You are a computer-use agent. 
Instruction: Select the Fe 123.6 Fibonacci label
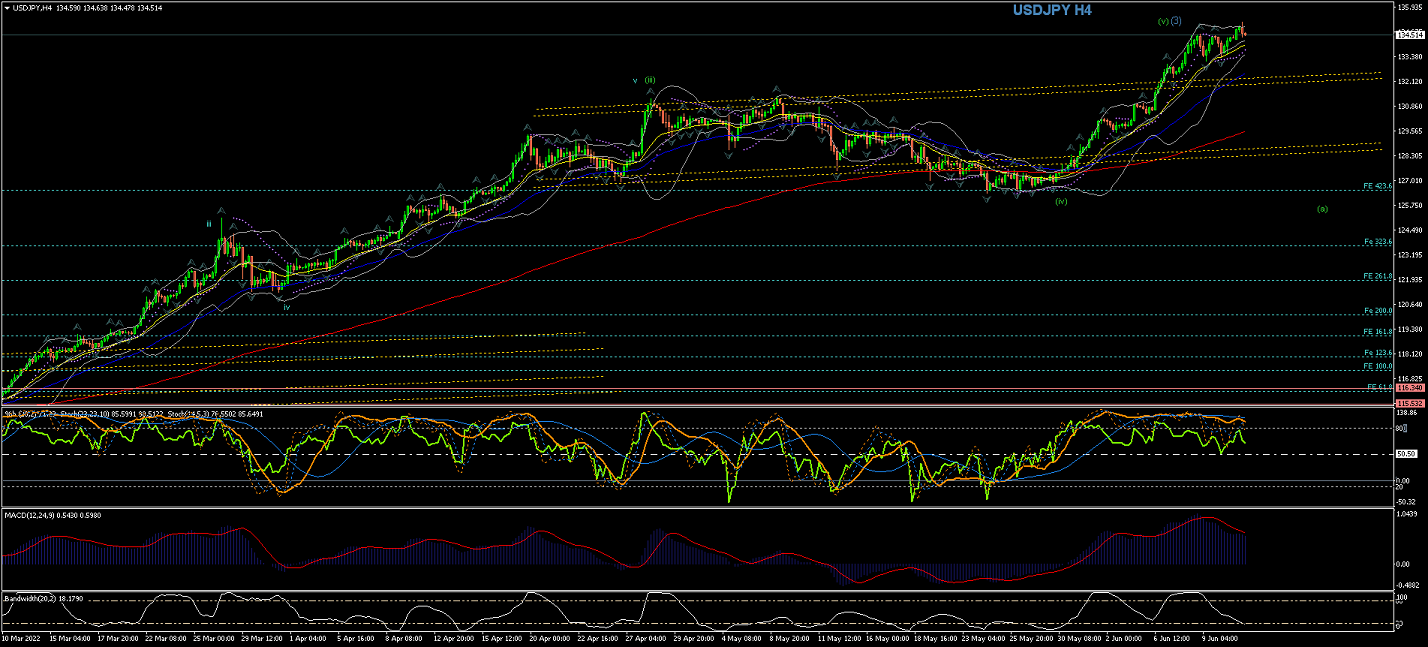1378,353
